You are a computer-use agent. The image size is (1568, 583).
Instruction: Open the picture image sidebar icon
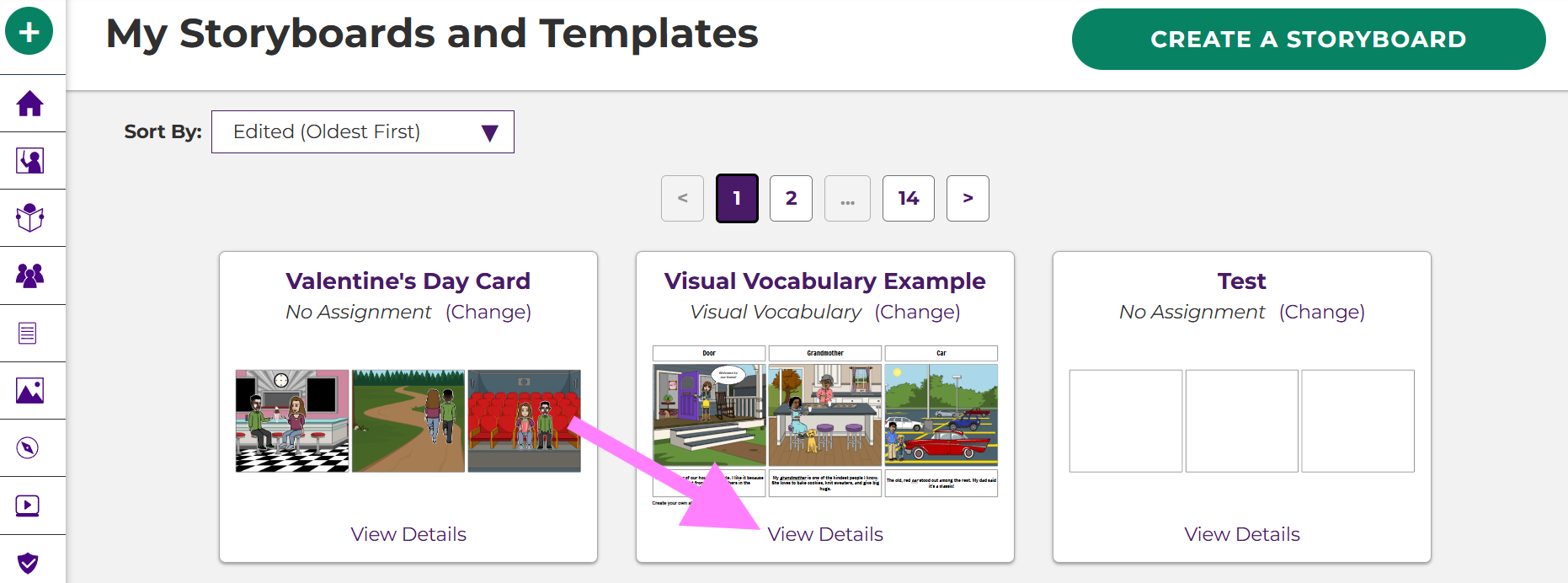[29, 391]
